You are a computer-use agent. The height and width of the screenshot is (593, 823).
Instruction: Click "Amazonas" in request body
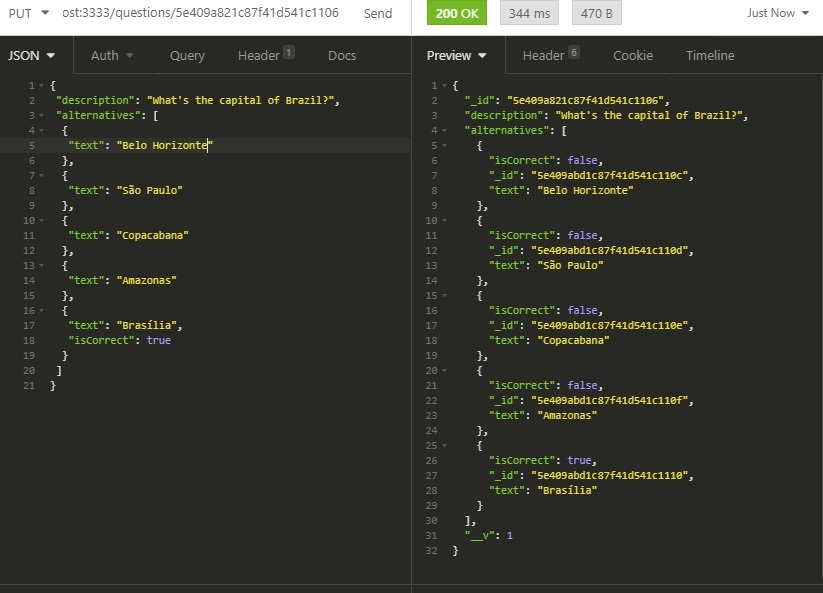[146, 280]
